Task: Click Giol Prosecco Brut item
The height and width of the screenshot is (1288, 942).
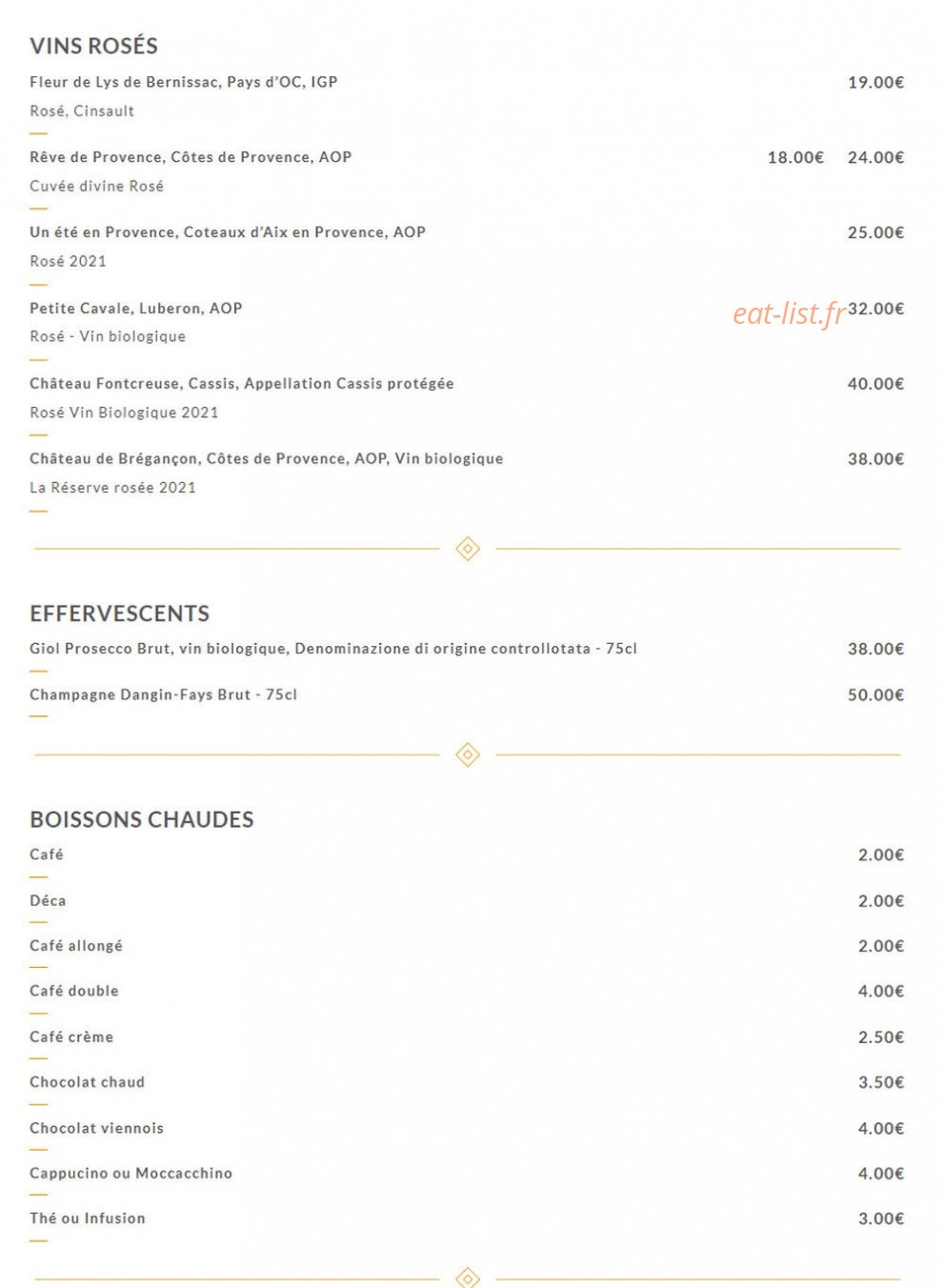Action: [x=333, y=649]
